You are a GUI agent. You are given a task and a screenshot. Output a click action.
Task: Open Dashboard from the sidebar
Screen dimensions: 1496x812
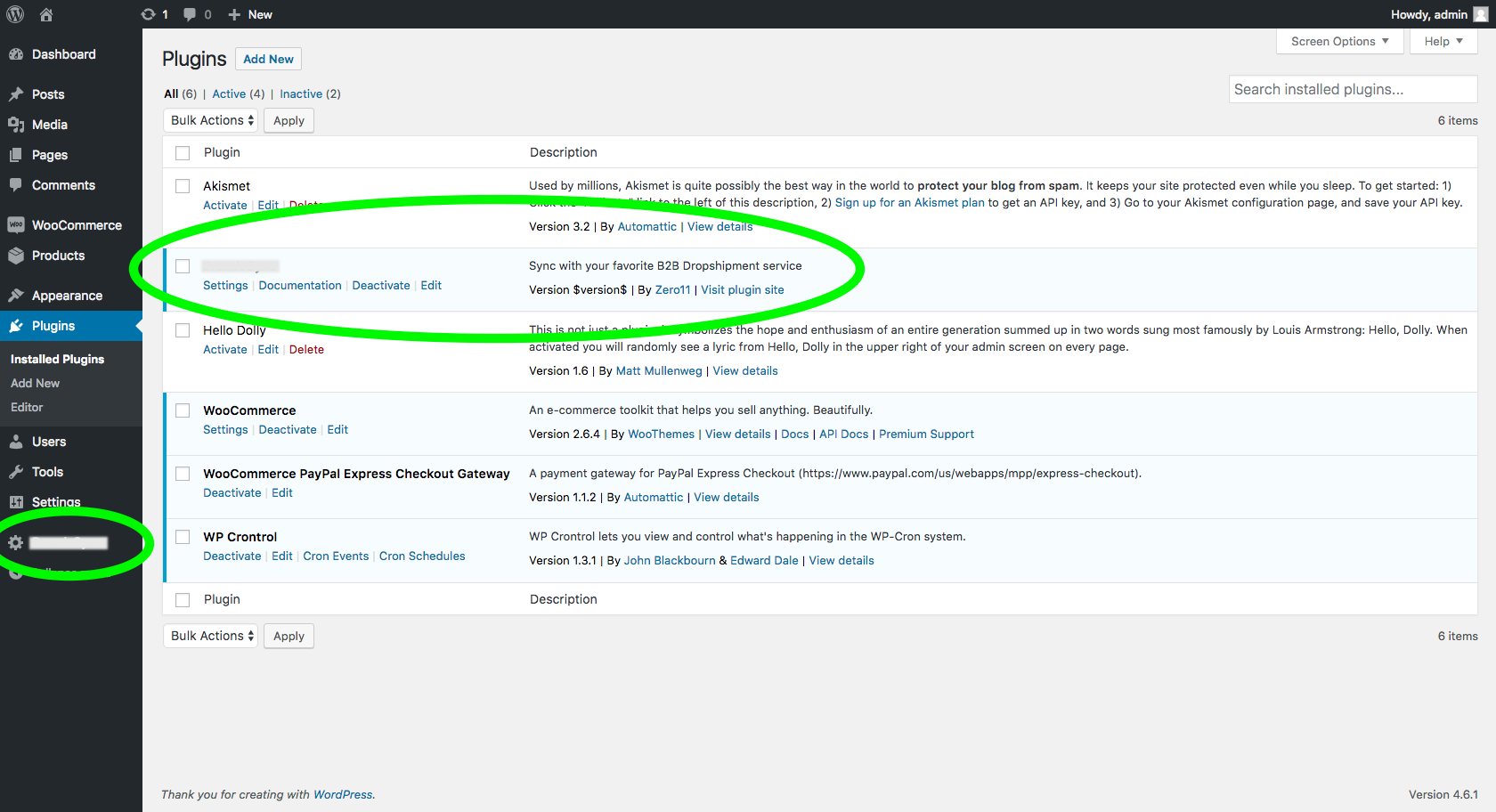pos(63,54)
